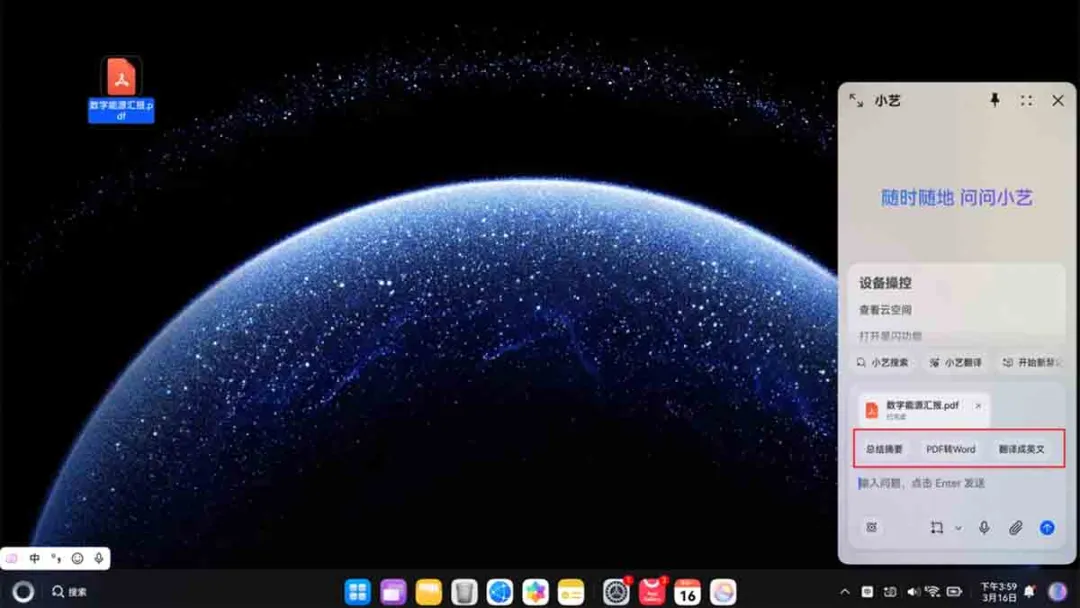Screen dimensions: 1080x608
Task: Open the yellow notes app in dock
Action: pyautogui.click(x=571, y=591)
